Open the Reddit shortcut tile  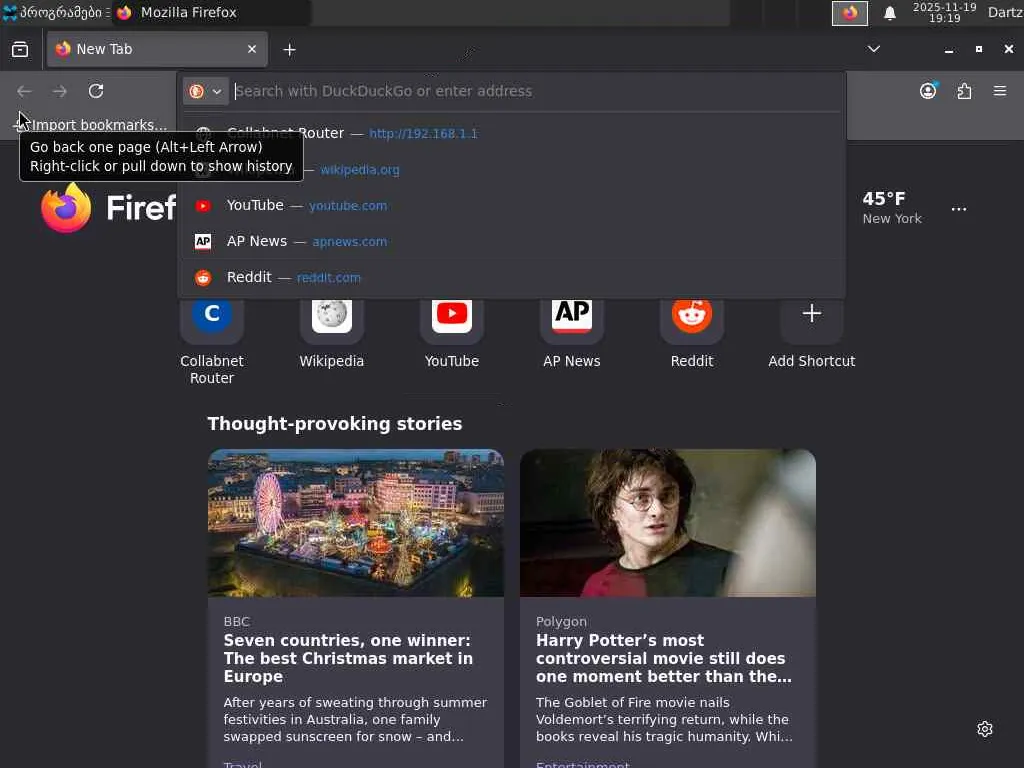coord(692,334)
